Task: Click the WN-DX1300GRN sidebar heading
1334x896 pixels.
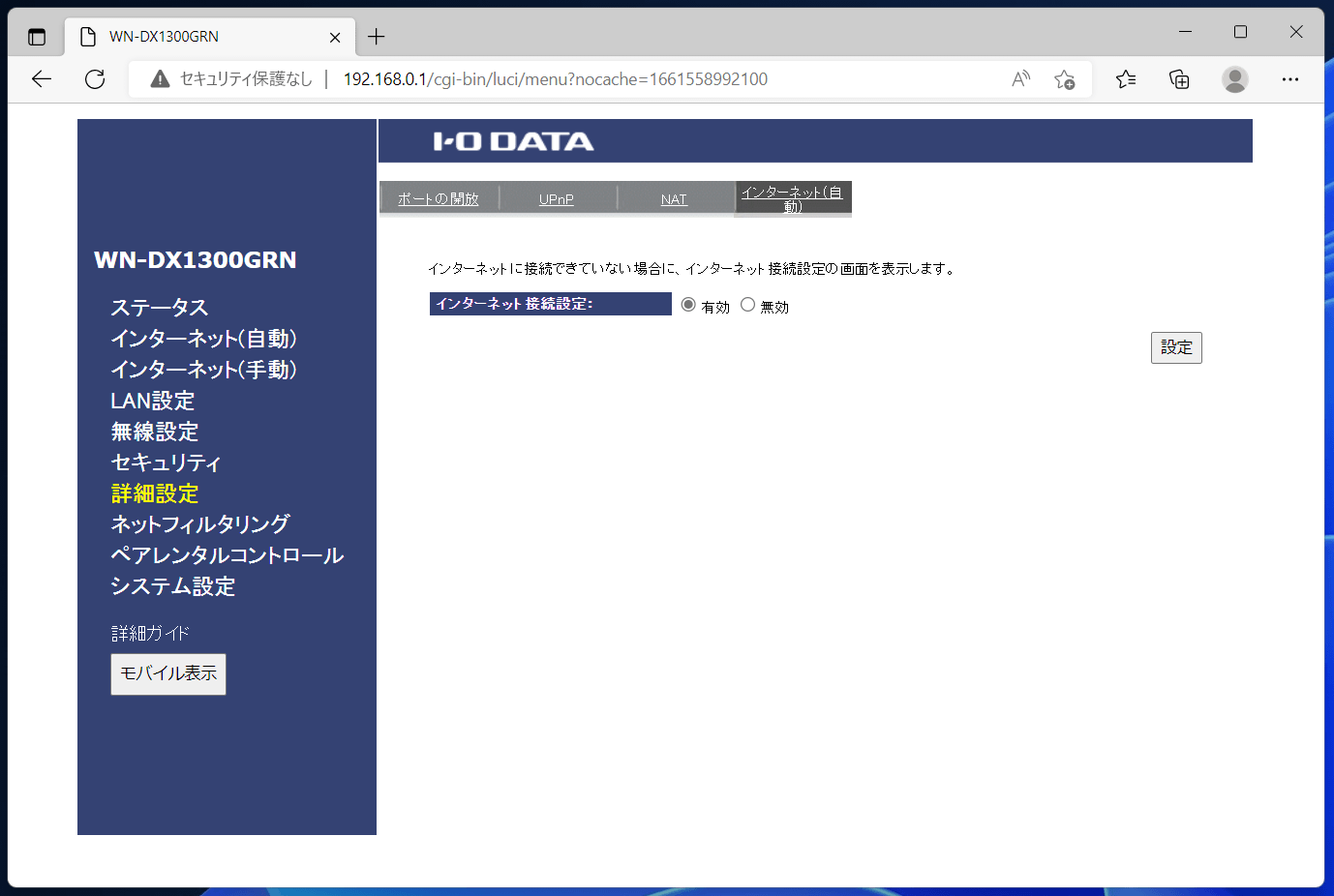Action: pos(196,260)
